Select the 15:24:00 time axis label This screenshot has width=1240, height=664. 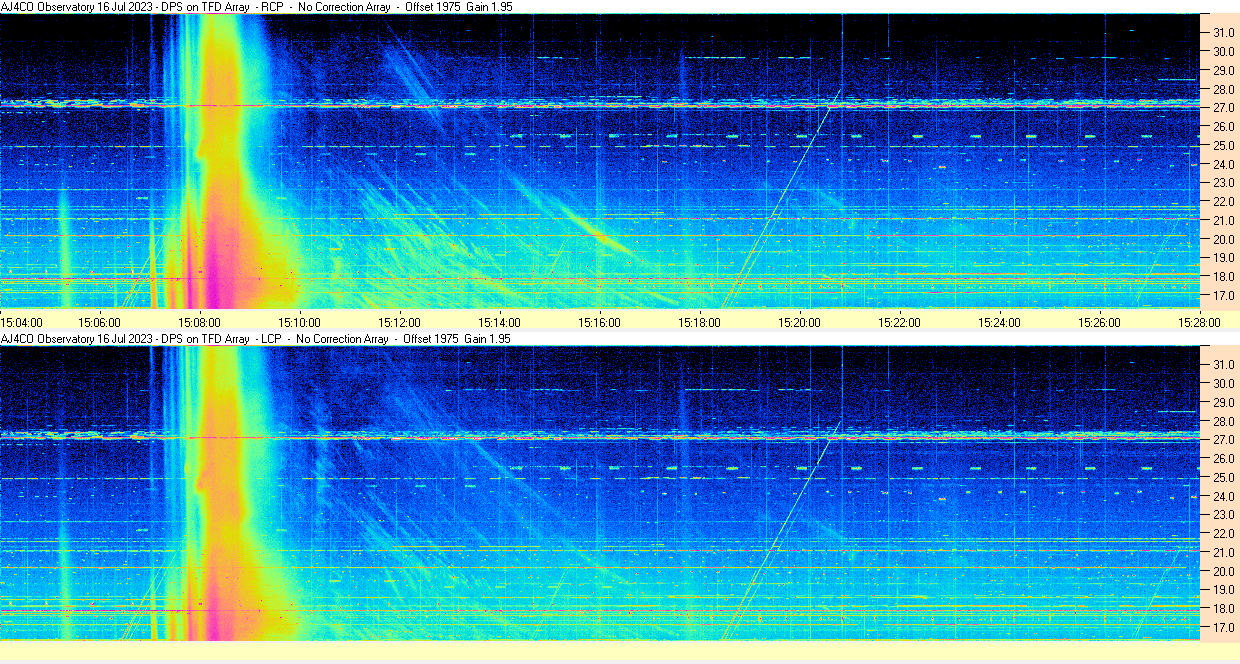point(999,322)
